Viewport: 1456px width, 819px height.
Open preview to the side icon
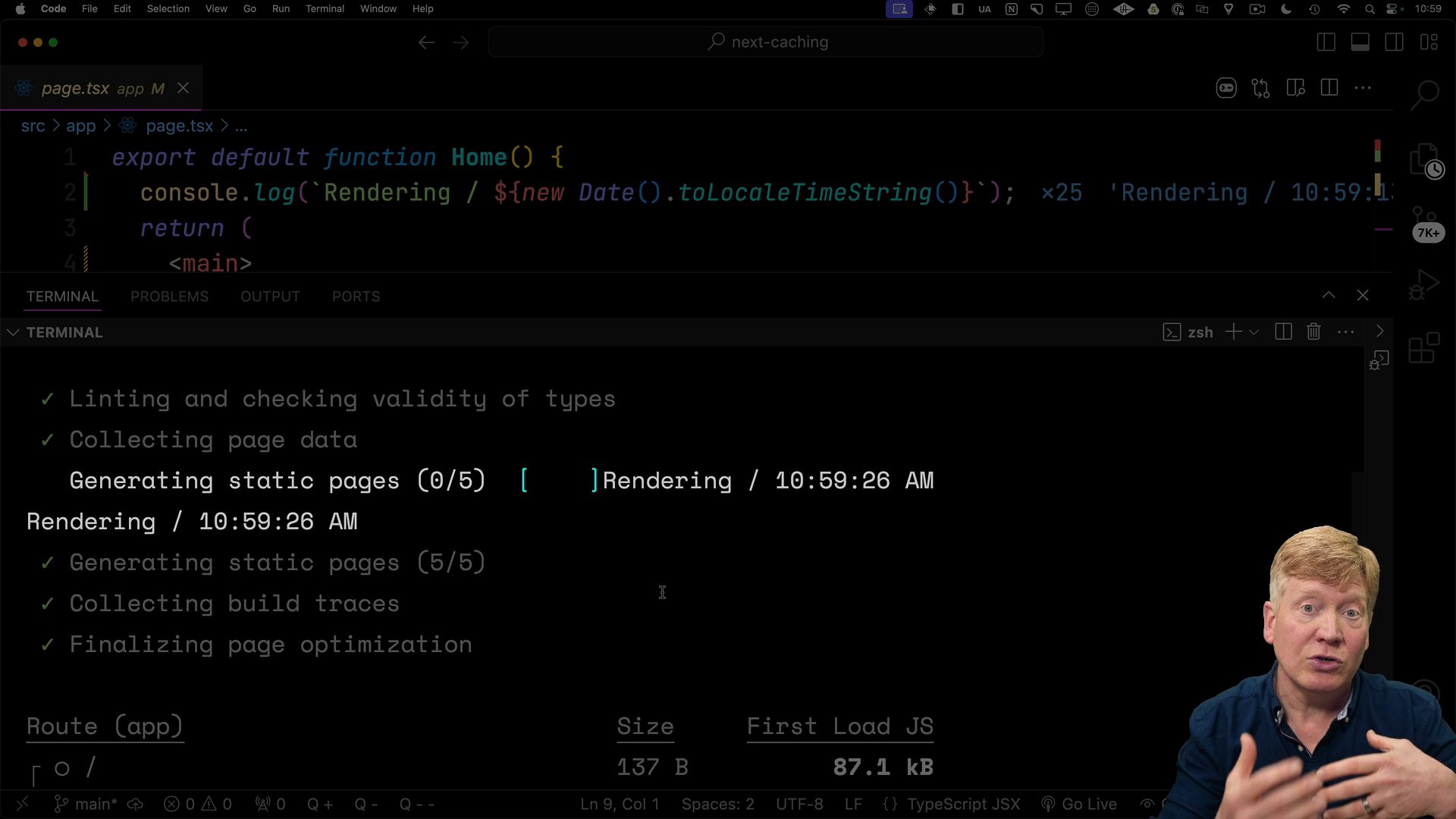click(1295, 88)
